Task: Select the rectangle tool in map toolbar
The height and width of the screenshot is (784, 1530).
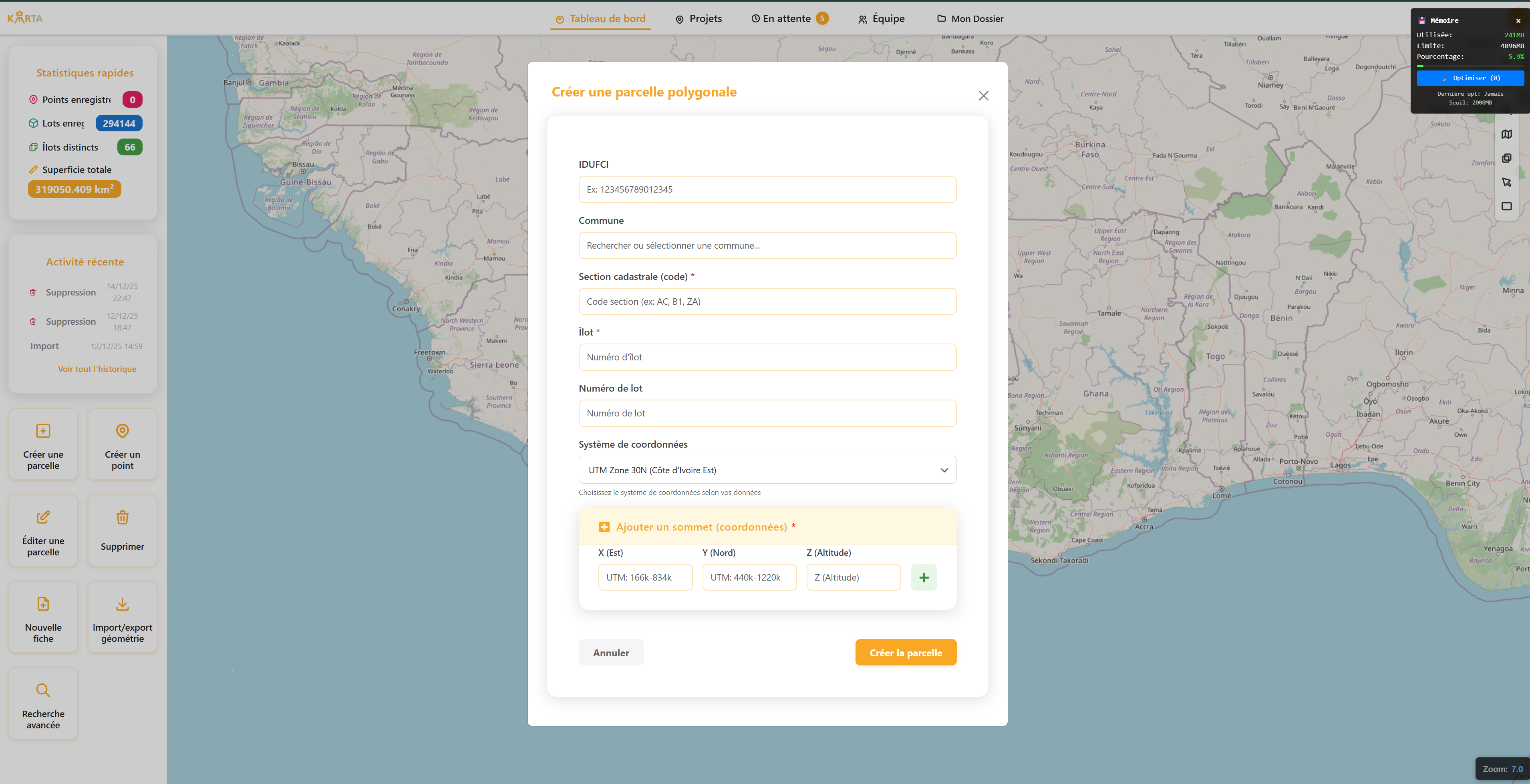Action: coord(1506,206)
